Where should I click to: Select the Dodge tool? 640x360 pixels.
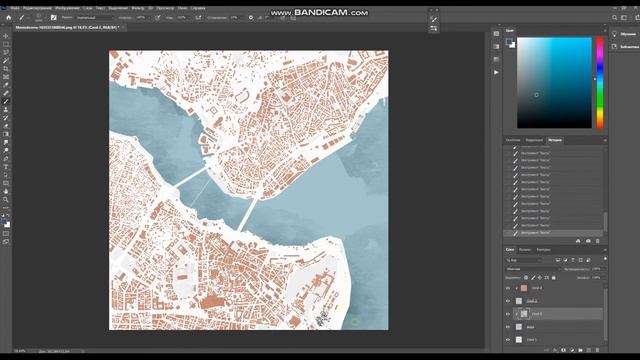click(x=6, y=151)
